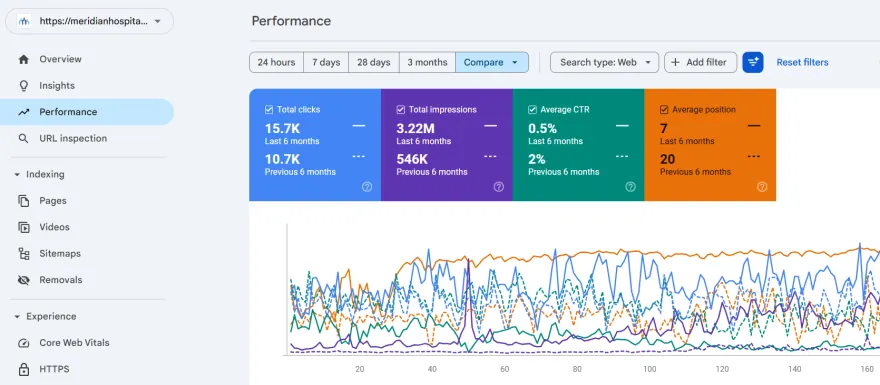Click the Add filter button
This screenshot has height=385, width=880.
tap(700, 62)
